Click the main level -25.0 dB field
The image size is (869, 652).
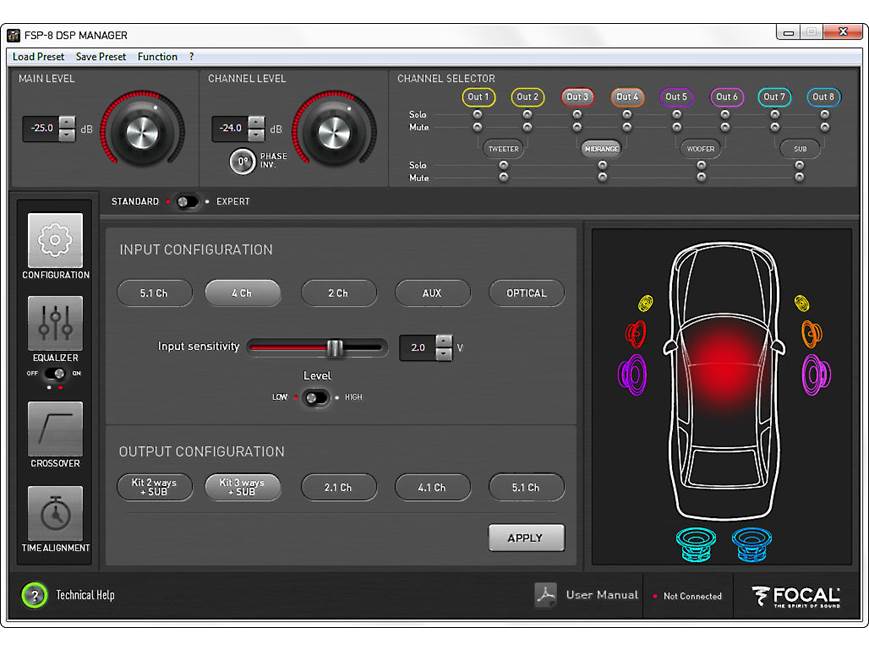coord(42,129)
